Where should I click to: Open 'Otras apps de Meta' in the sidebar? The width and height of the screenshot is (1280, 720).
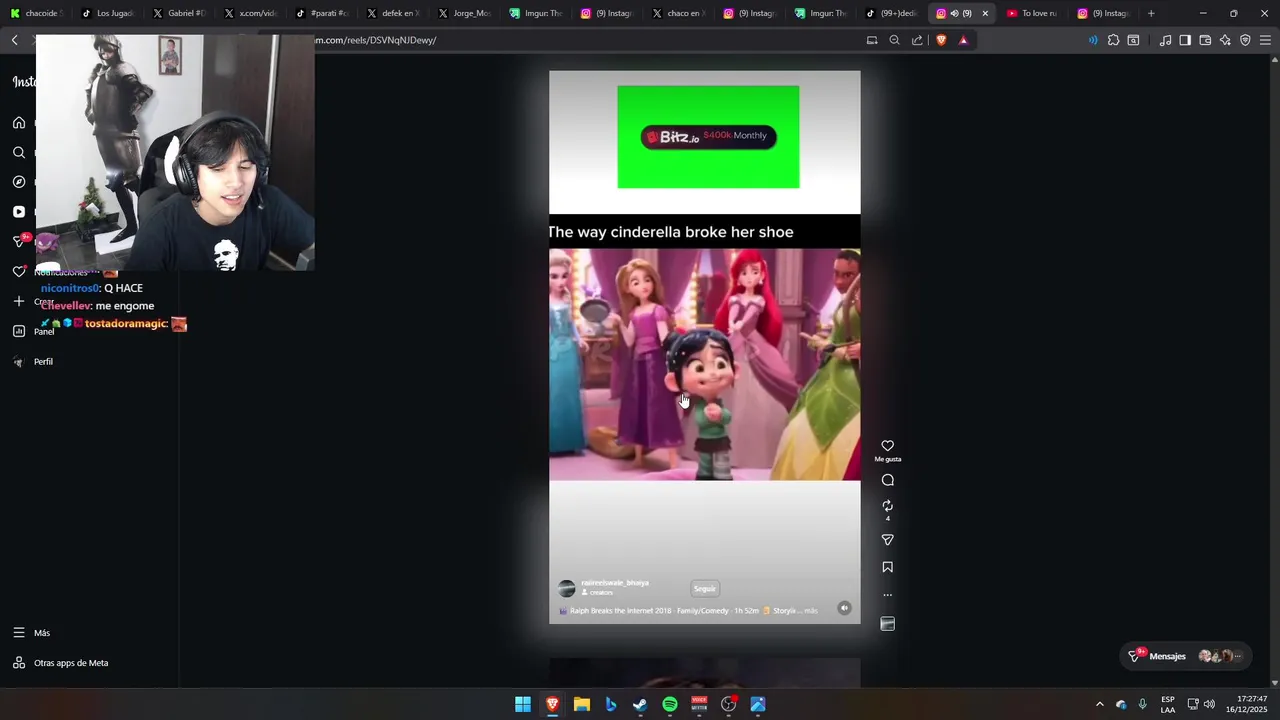tap(60, 663)
